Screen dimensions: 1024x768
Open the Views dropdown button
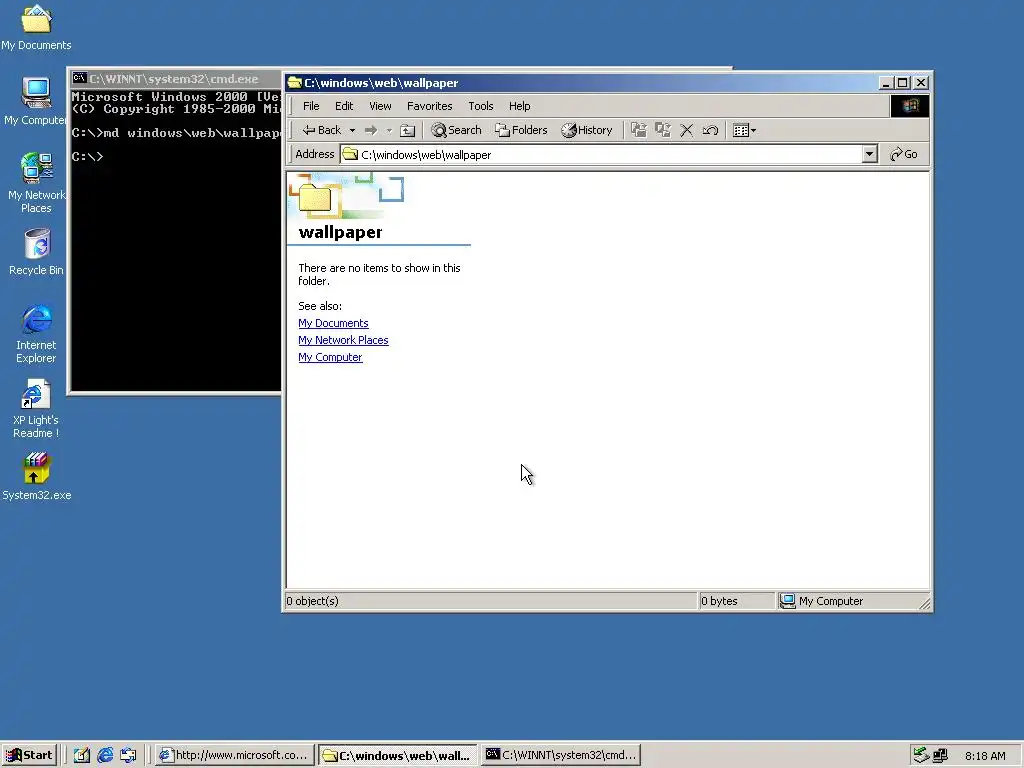(744, 130)
